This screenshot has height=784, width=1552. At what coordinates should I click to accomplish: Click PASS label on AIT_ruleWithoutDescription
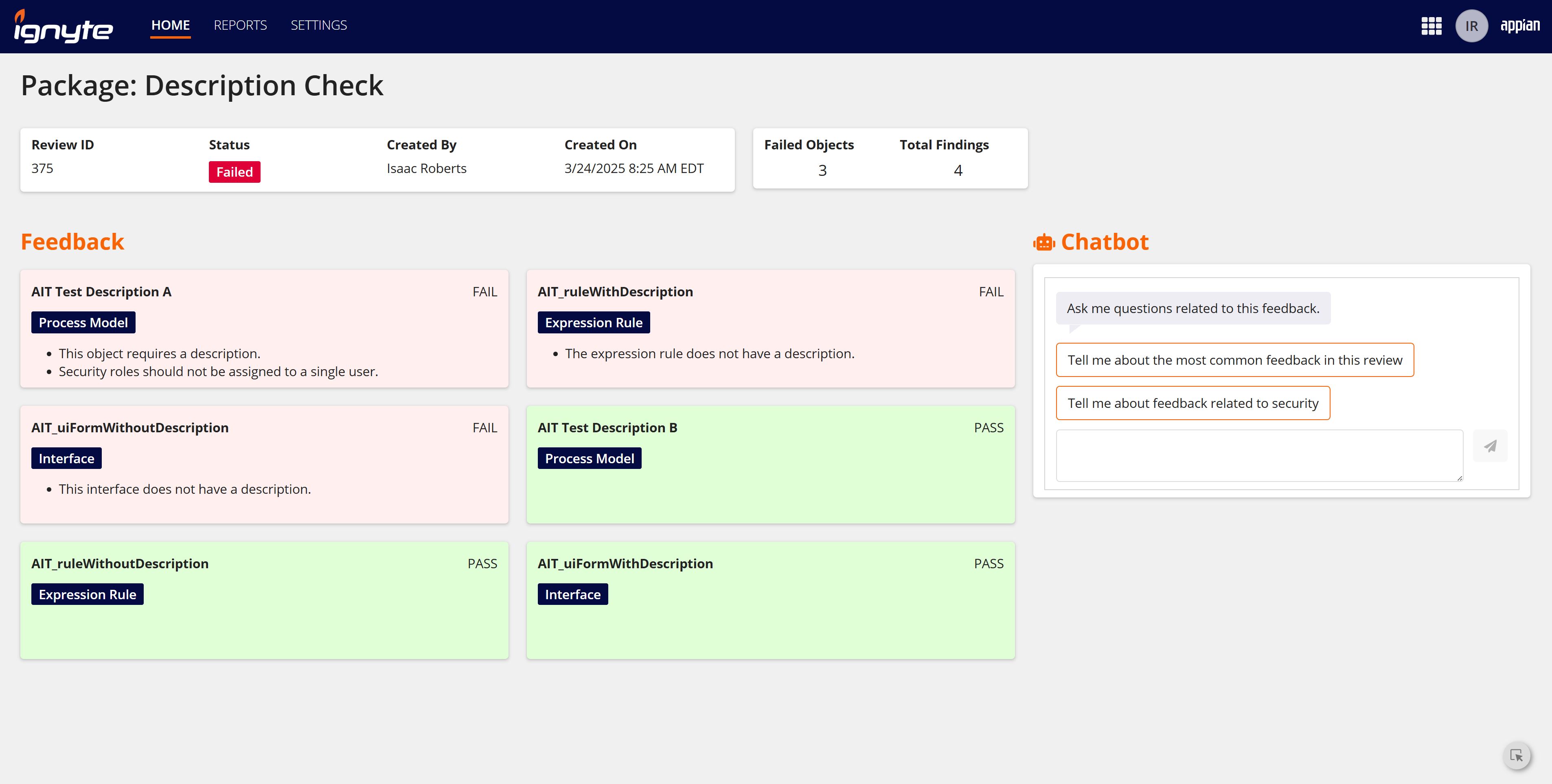point(482,564)
